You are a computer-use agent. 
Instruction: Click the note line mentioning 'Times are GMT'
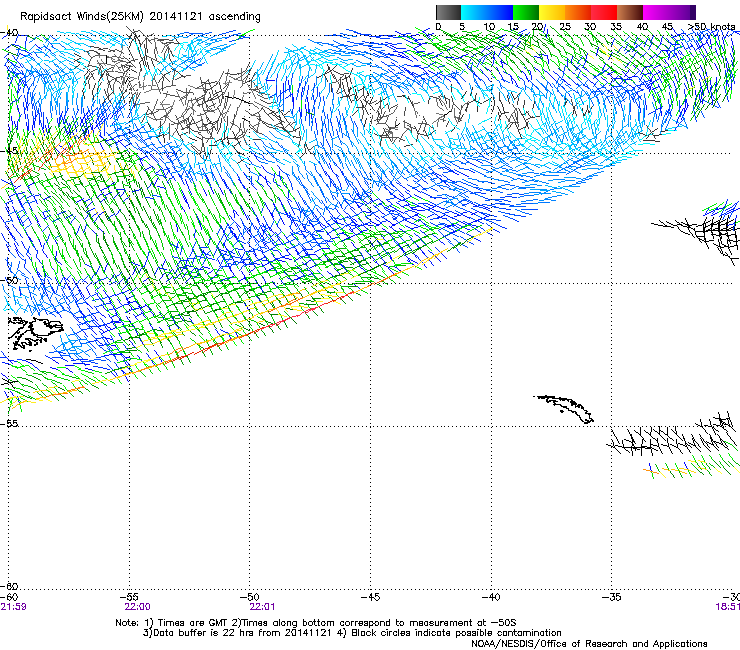point(316,623)
